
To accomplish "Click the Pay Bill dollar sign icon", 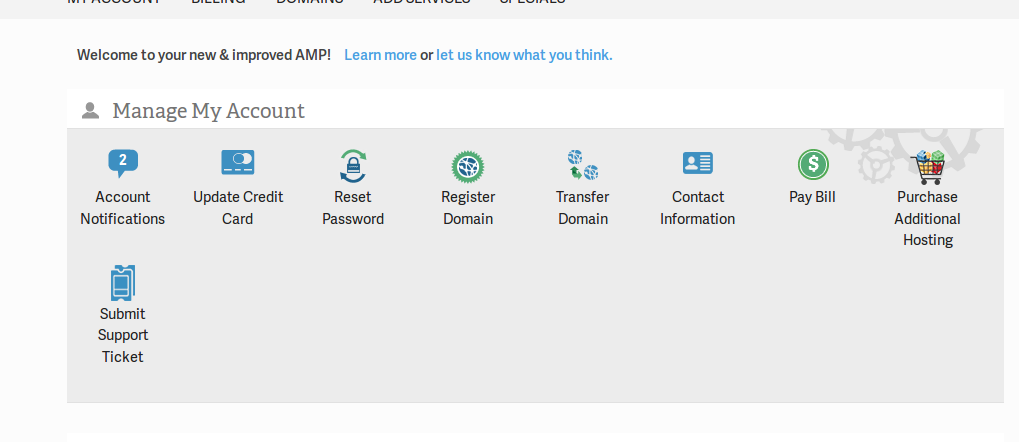I will 812,164.
